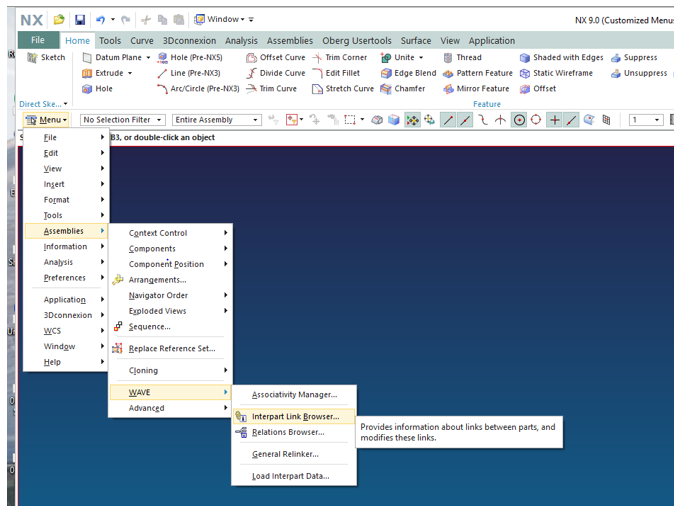Open the Curve ribbon tab
The height and width of the screenshot is (513, 683).
click(142, 40)
